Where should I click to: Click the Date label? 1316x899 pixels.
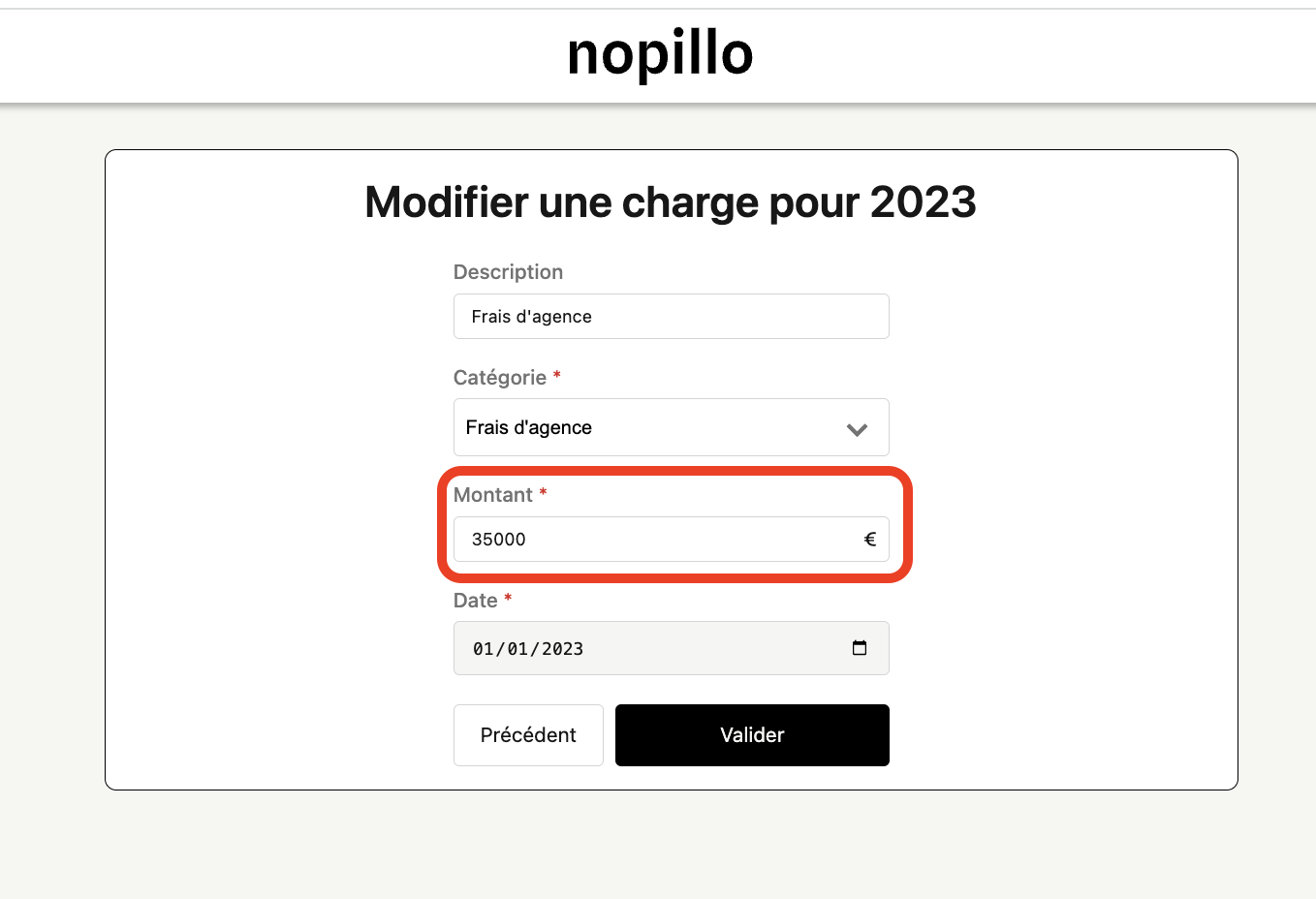(x=475, y=601)
